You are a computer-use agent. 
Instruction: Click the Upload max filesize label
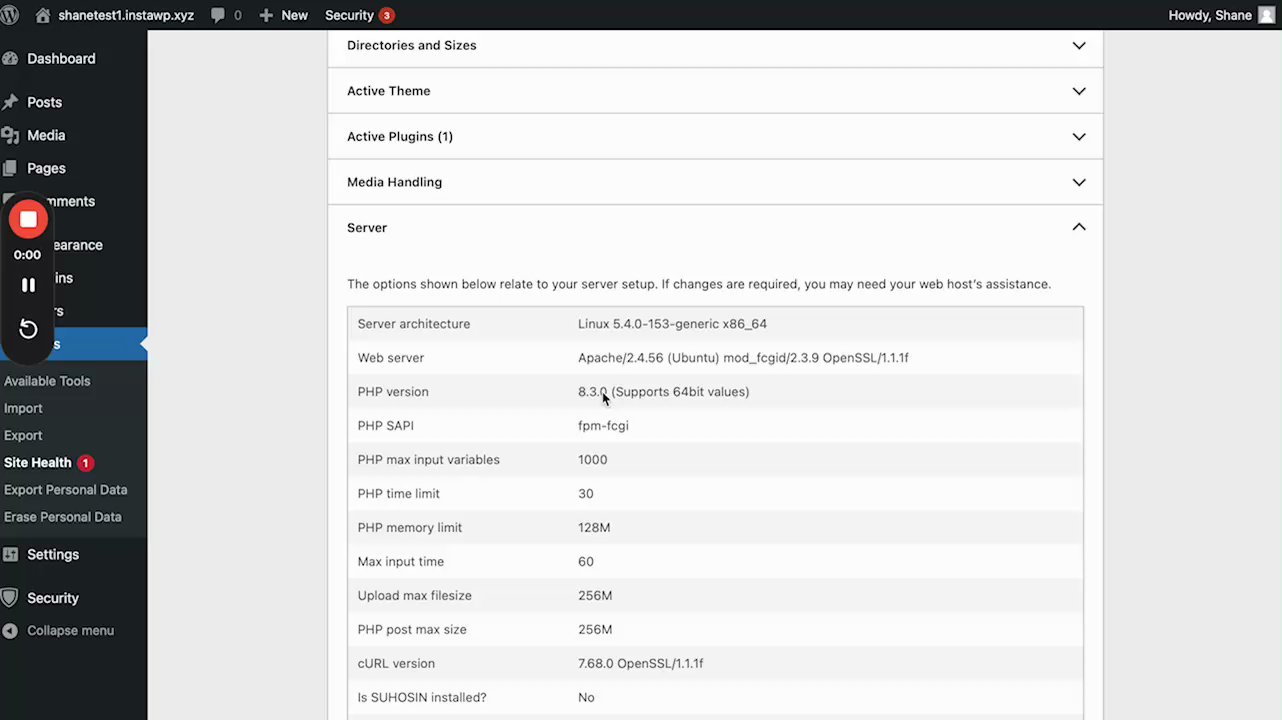414,596
